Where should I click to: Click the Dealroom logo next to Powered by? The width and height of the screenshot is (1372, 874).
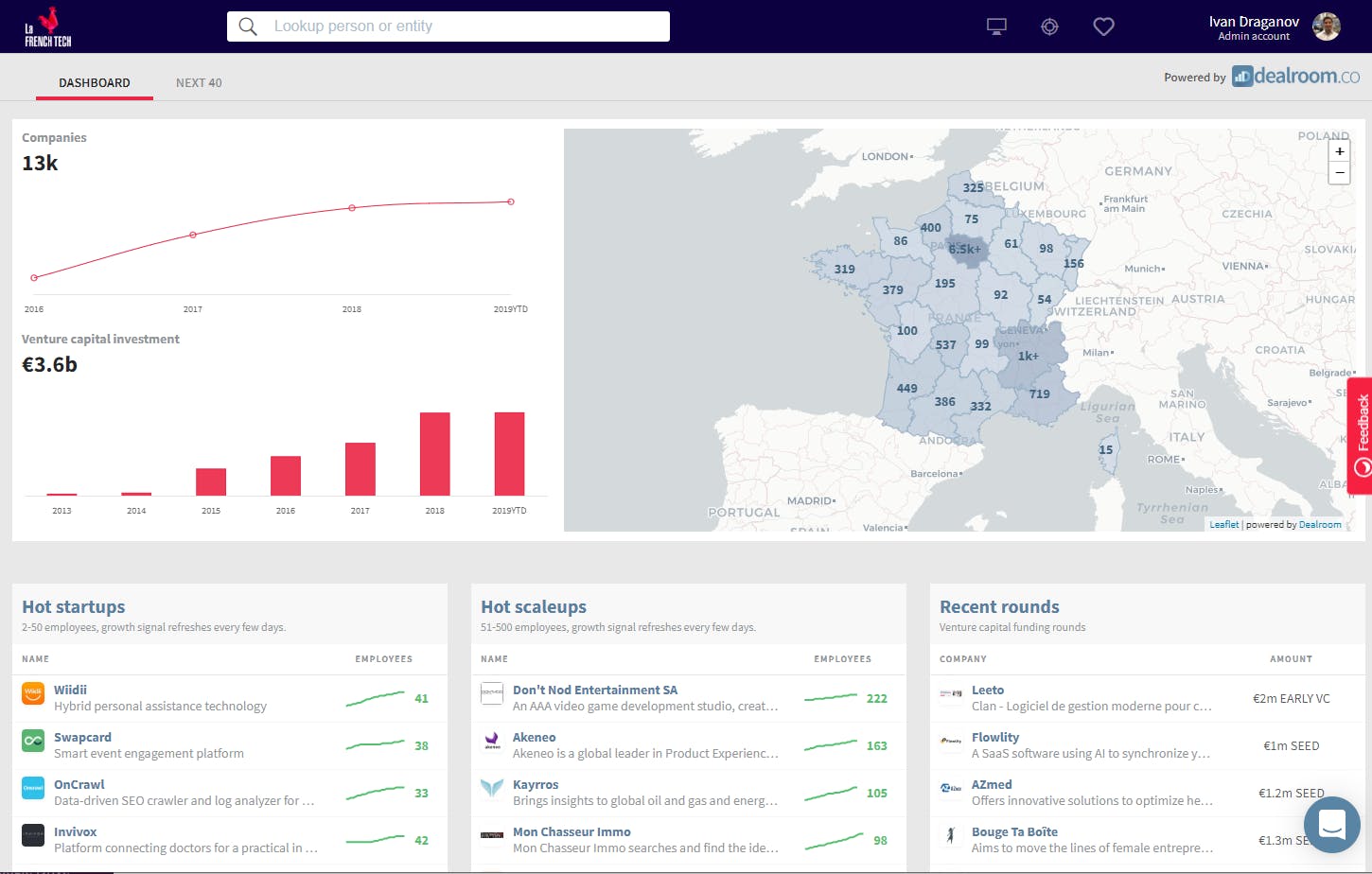pyautogui.click(x=1295, y=76)
